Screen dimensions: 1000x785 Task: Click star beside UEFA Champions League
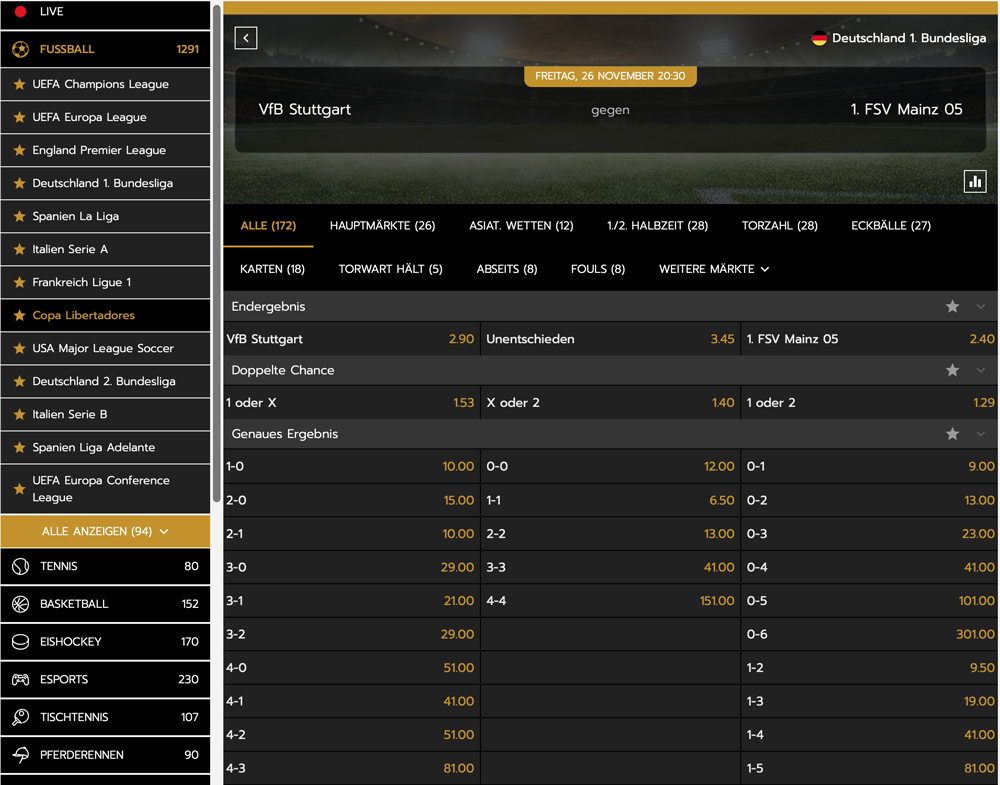(20, 84)
